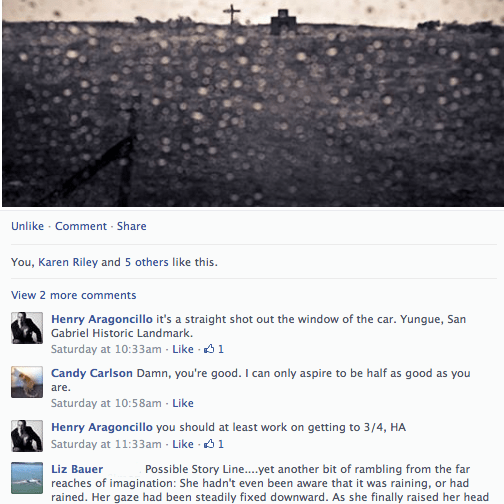The image size is (504, 504).
Task: Like Candy Carlson's comment
Action: pos(183,403)
